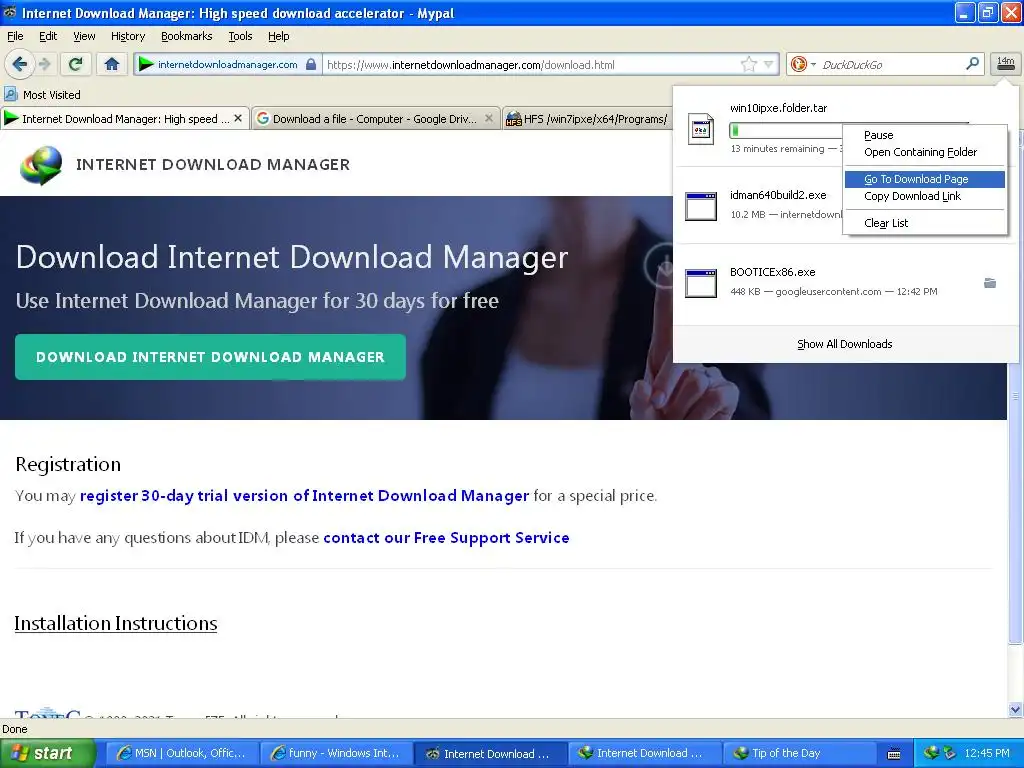Click Show All Downloads
The width and height of the screenshot is (1024, 768).
(x=844, y=344)
